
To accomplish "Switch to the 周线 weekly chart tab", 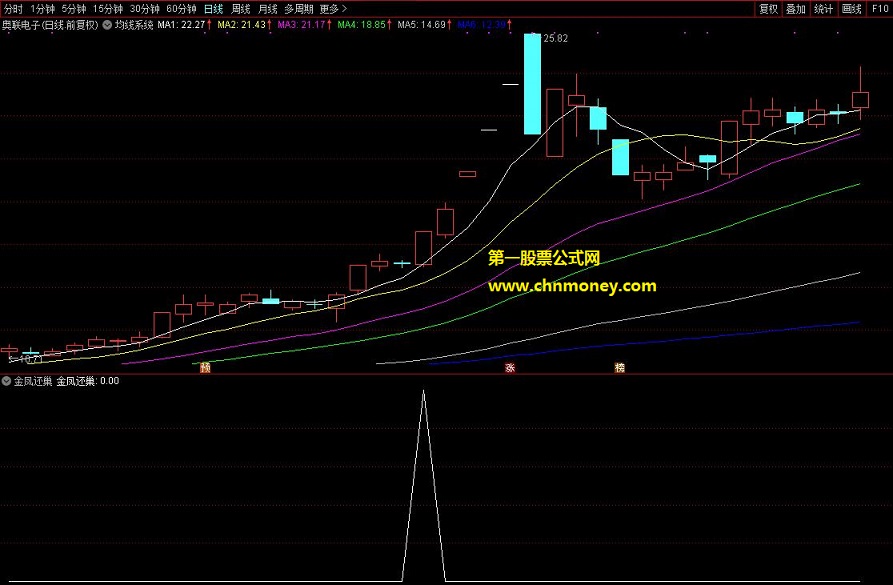I will tap(241, 9).
